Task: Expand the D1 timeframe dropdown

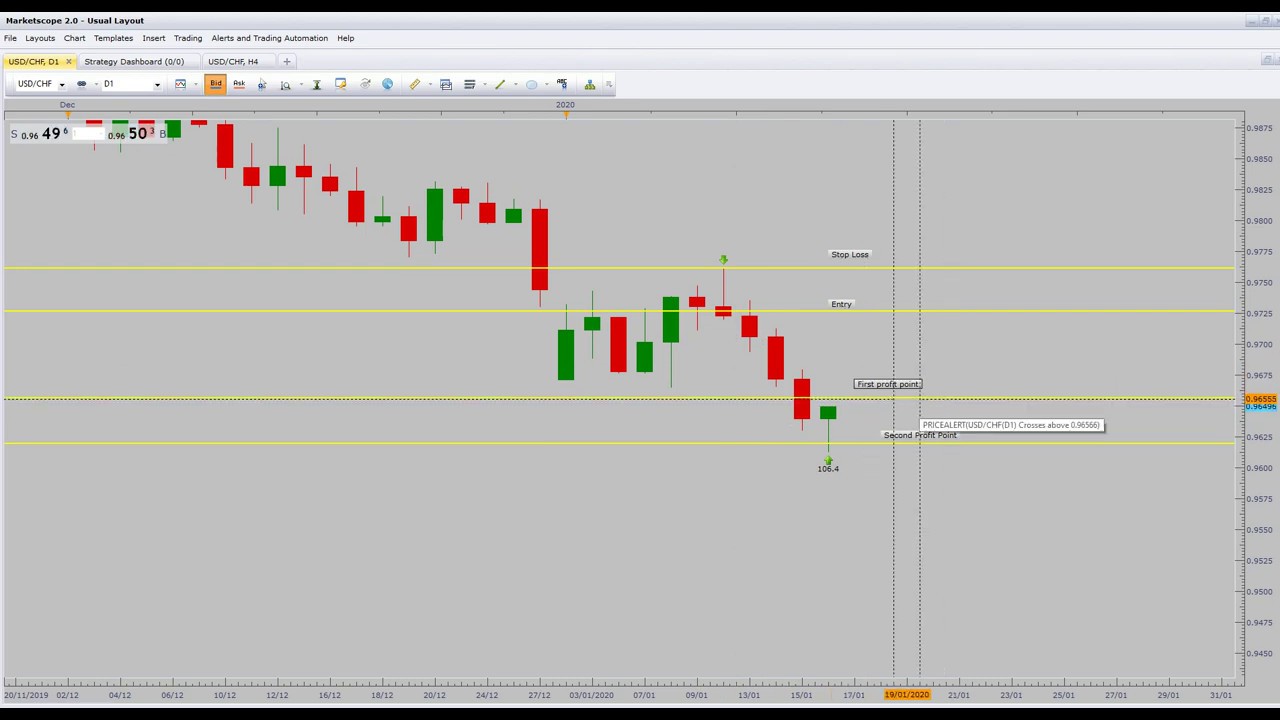Action: coord(157,84)
